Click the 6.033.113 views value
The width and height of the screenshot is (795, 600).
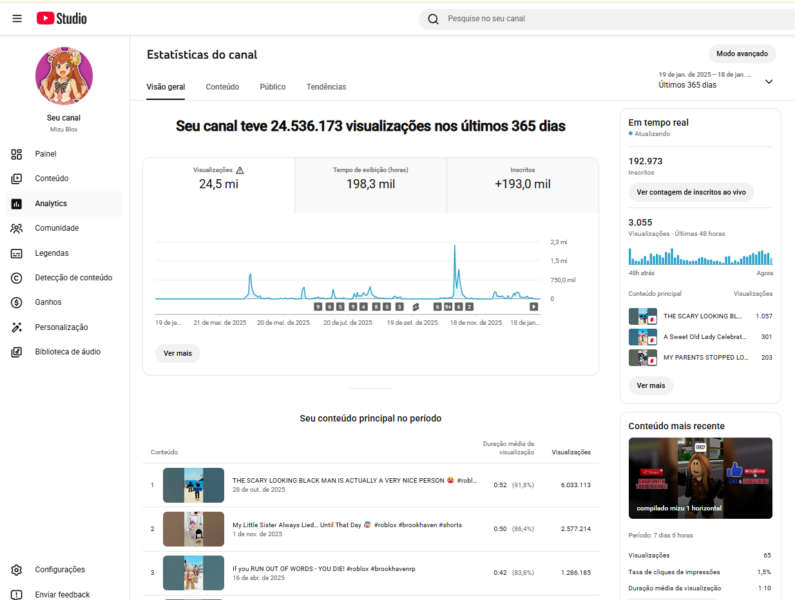[575, 485]
